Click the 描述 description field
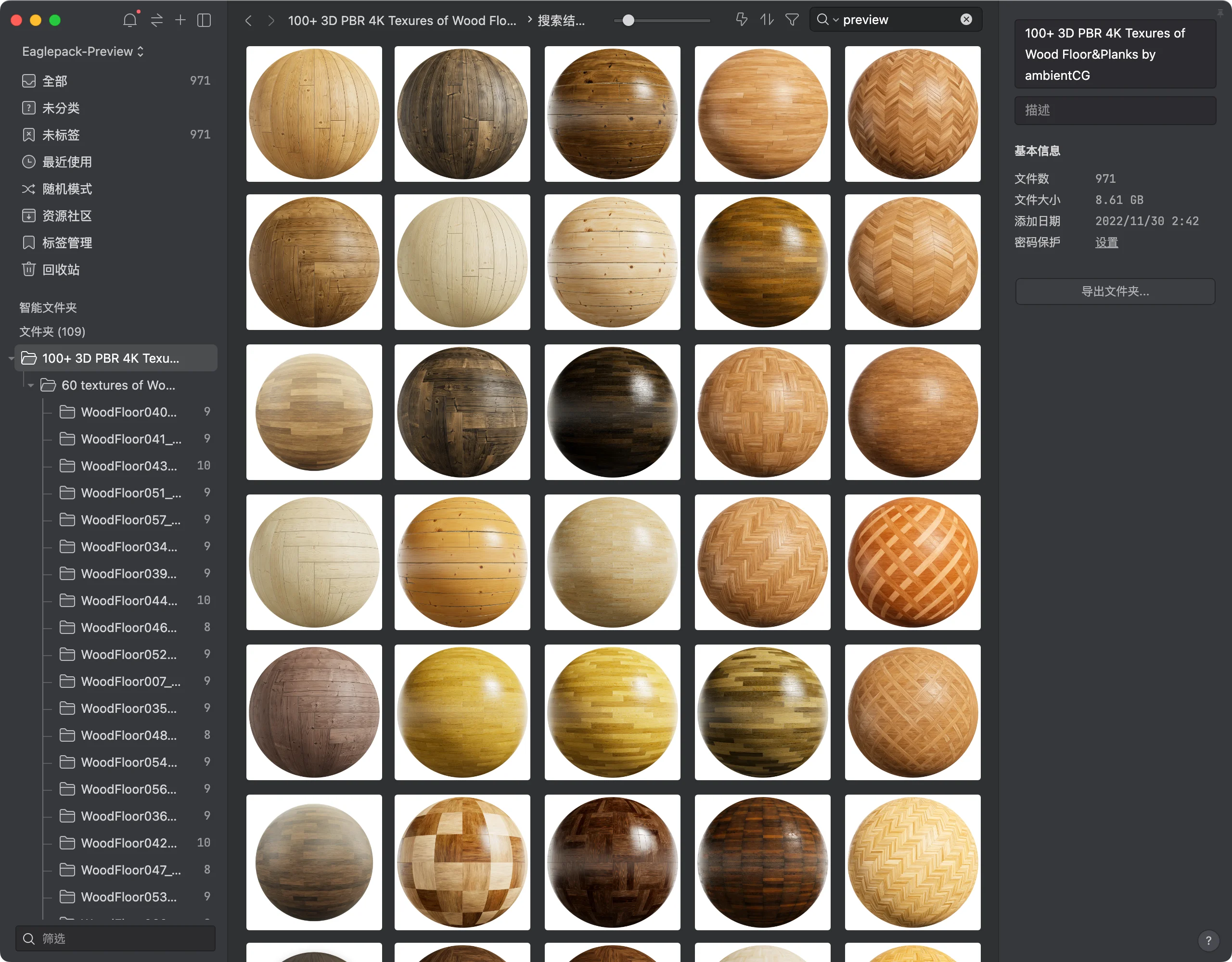The image size is (1232, 962). coord(1115,110)
